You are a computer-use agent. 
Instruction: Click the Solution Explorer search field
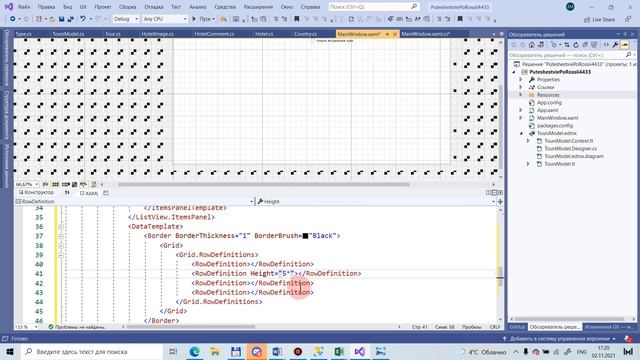(x=571, y=55)
